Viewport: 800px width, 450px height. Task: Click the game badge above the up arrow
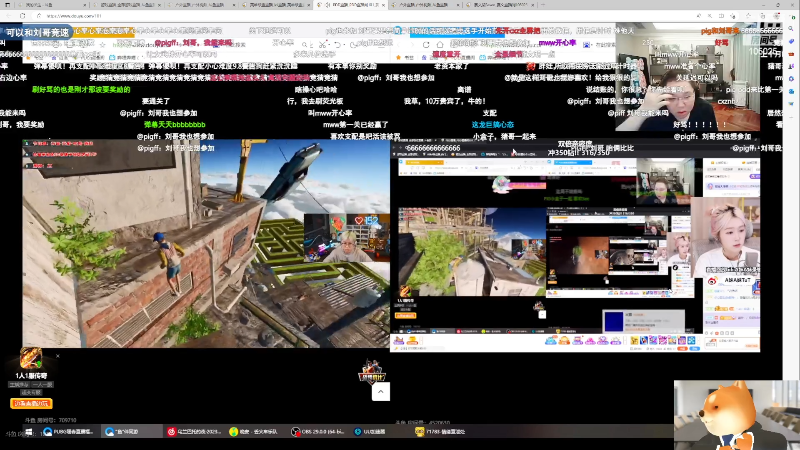pyautogui.click(x=372, y=371)
